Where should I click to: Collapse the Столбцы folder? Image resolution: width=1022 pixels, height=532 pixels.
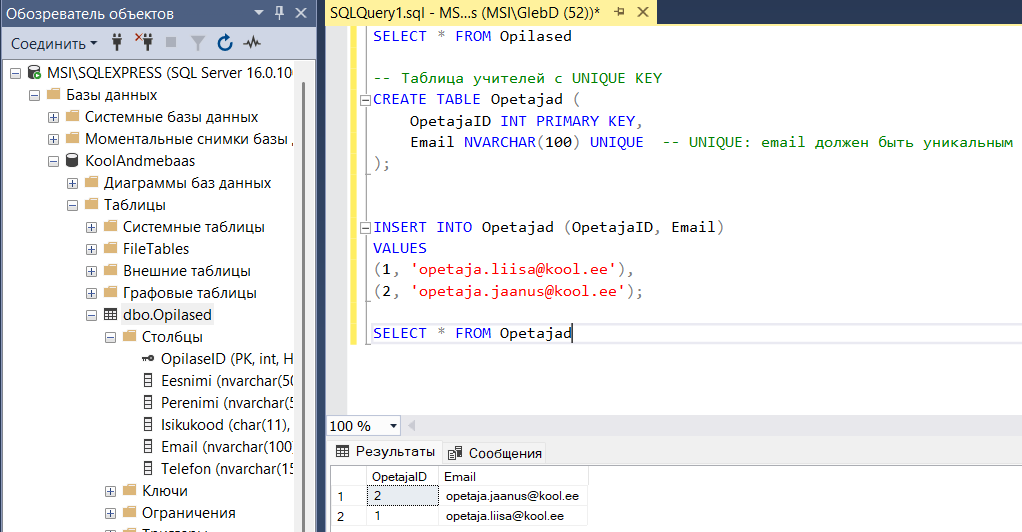click(x=110, y=338)
